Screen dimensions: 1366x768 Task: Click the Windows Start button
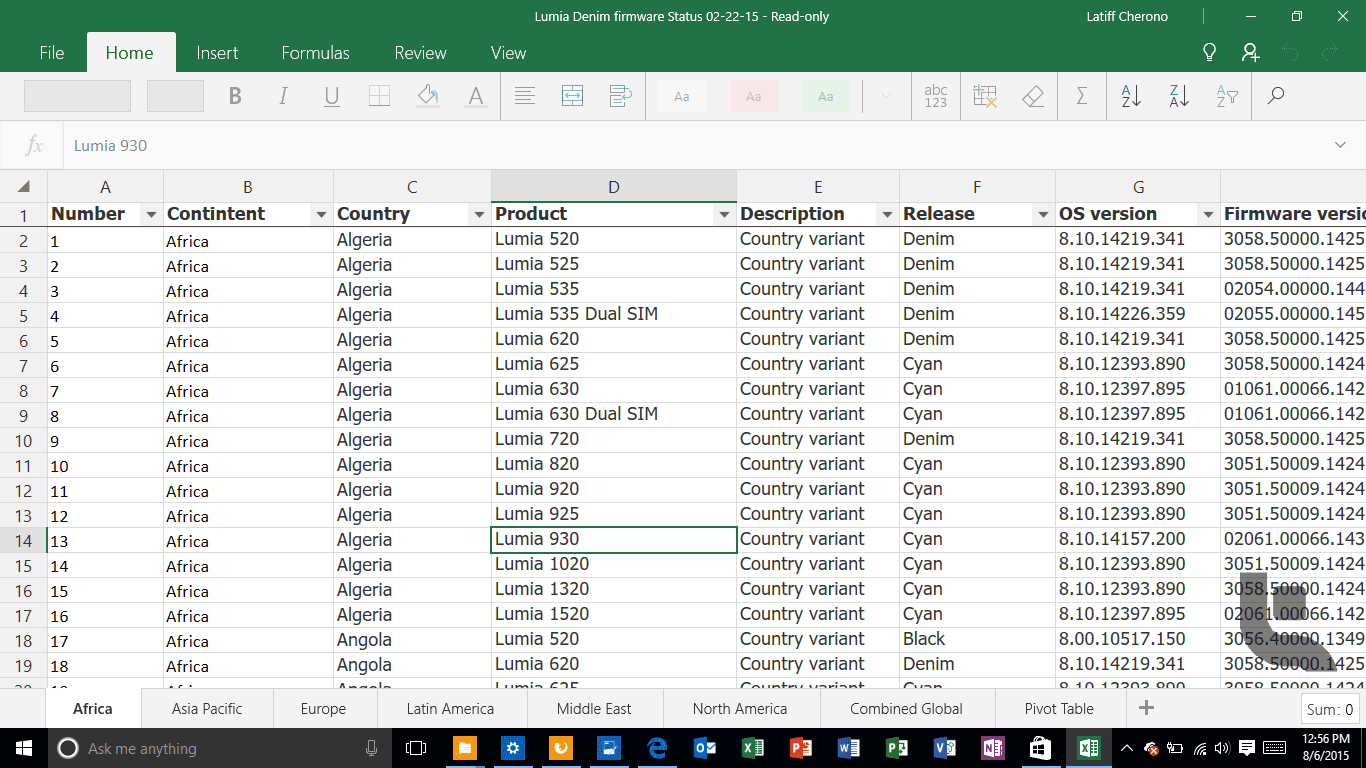point(23,748)
